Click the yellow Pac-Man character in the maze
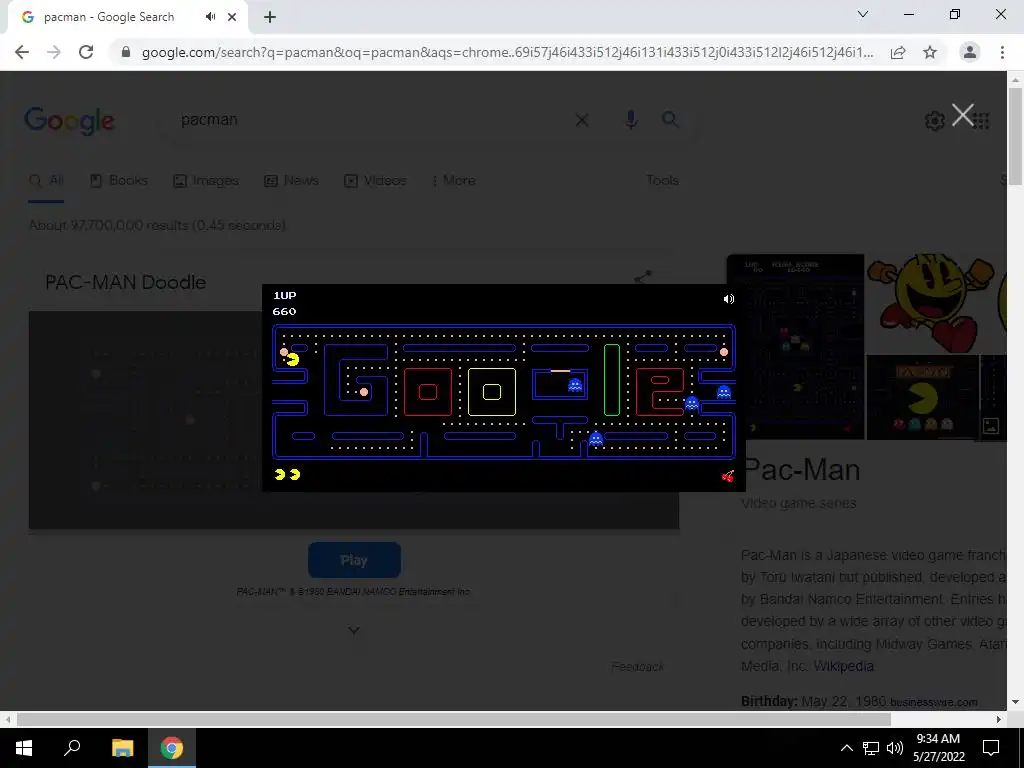The image size is (1024, 768). click(x=293, y=359)
